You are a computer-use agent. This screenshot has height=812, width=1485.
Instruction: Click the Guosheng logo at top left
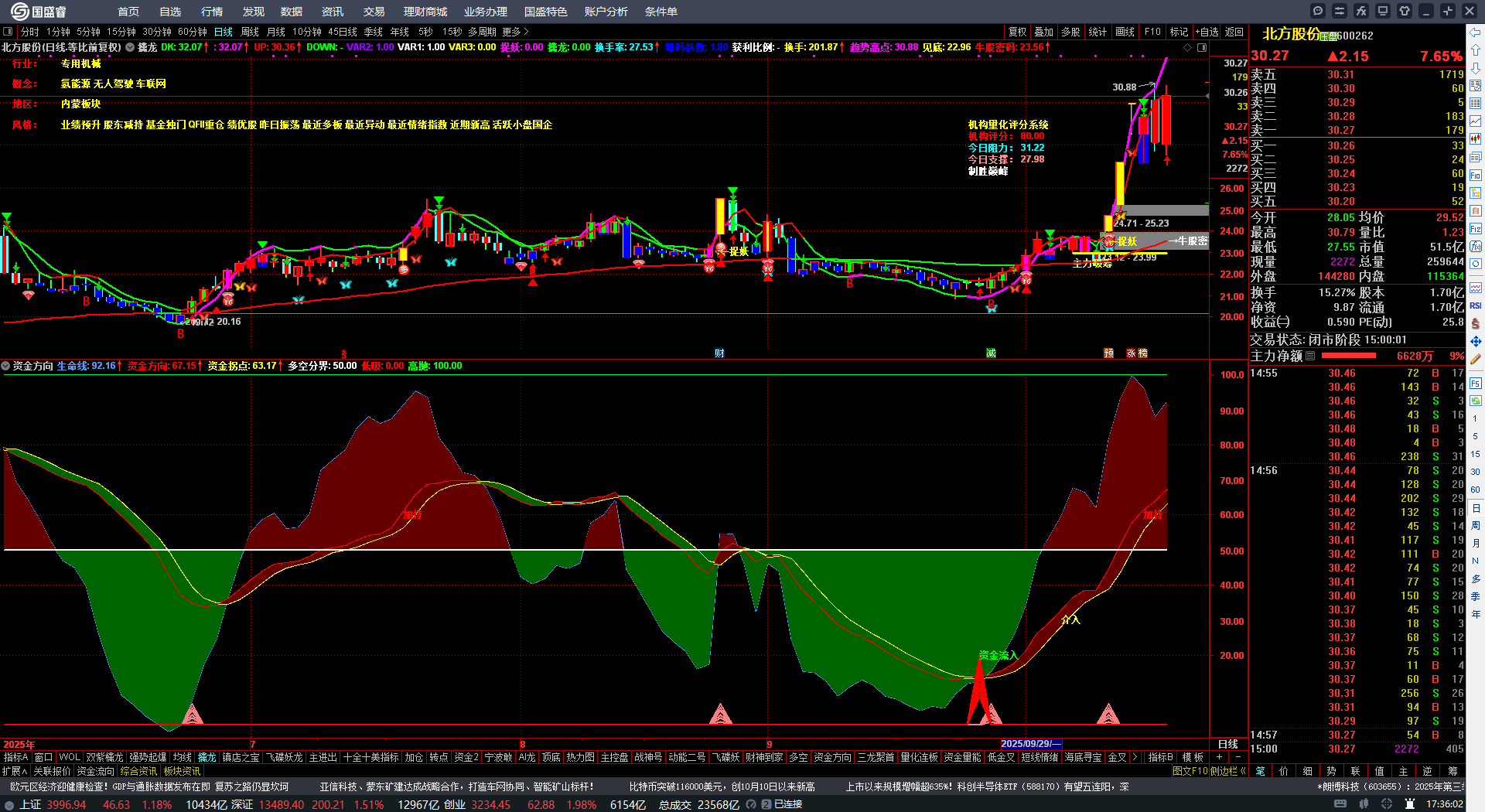pos(39,12)
